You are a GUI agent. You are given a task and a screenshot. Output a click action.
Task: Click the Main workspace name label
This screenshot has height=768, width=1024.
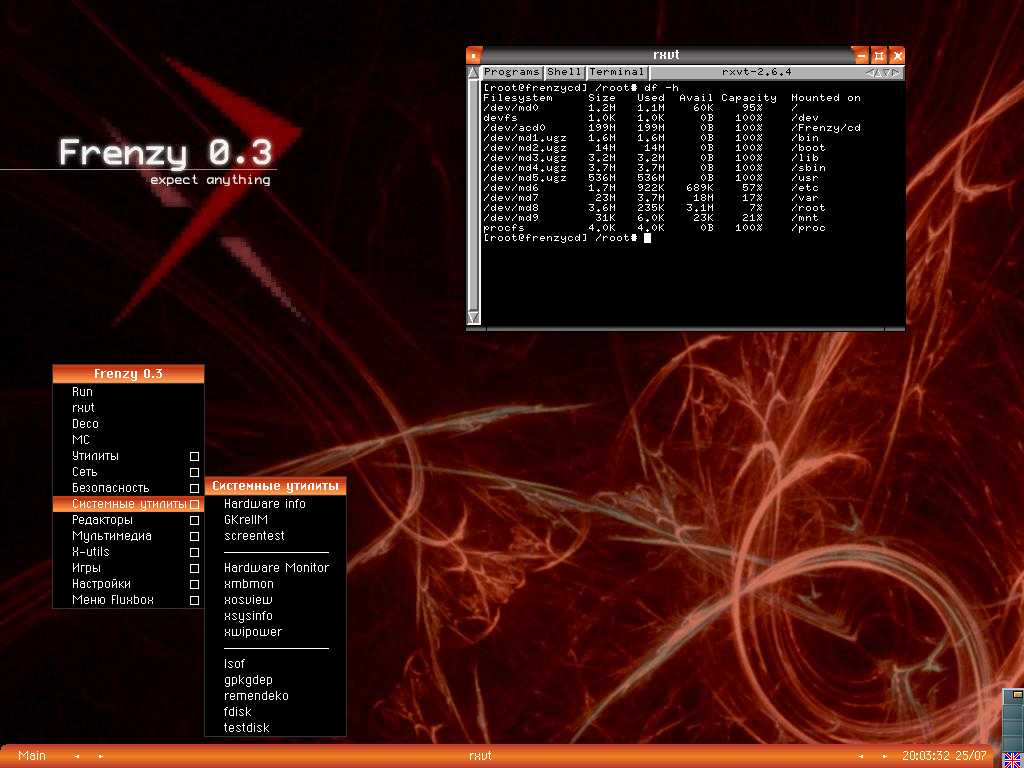pyautogui.click(x=32, y=756)
